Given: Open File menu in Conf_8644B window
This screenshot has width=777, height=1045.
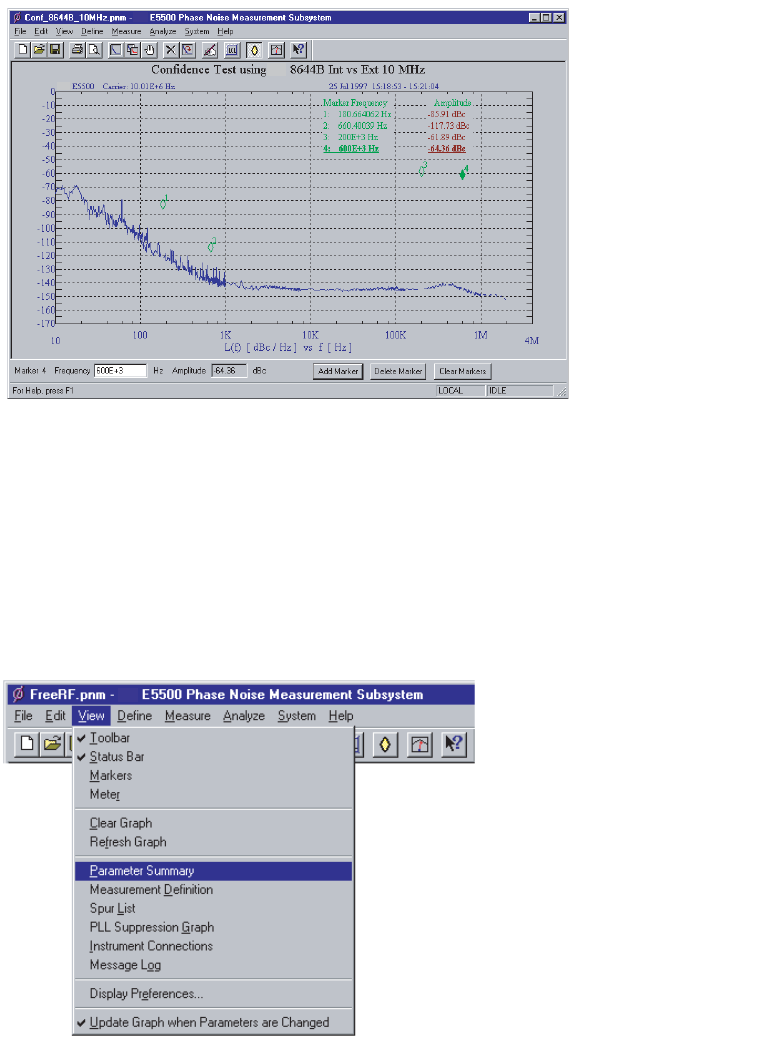Looking at the screenshot, I should (20, 31).
